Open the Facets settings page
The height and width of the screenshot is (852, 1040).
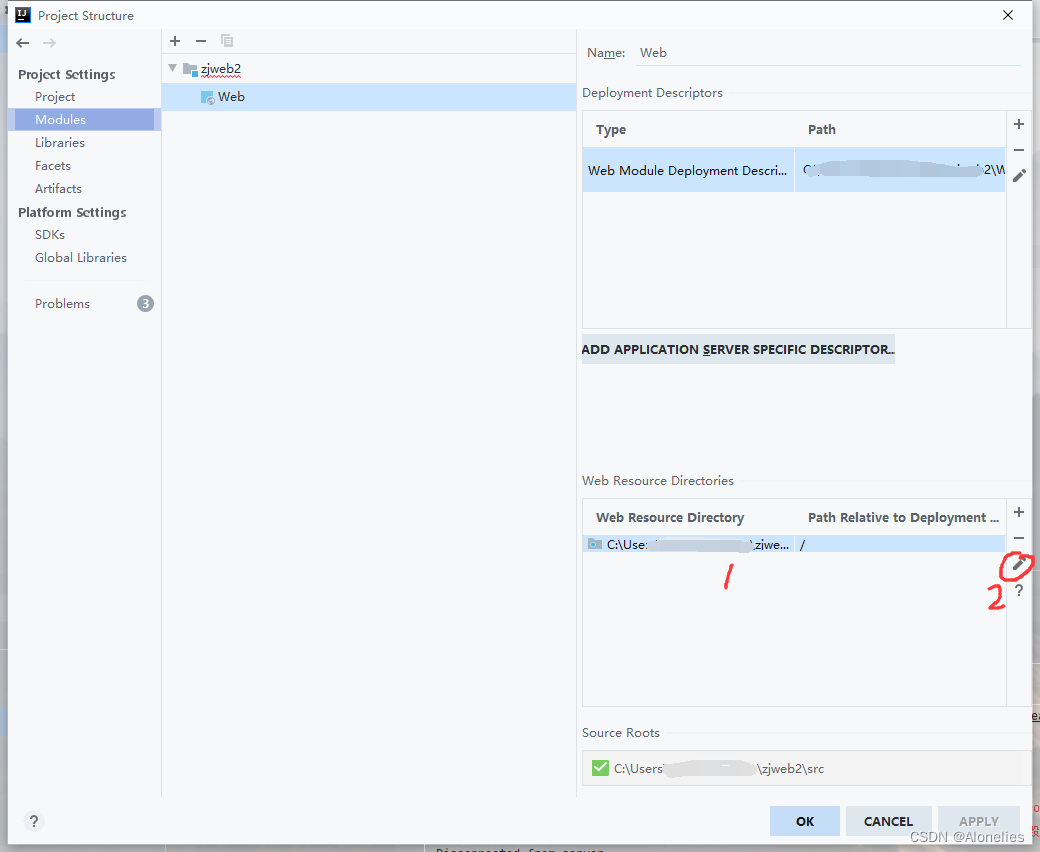click(x=53, y=166)
